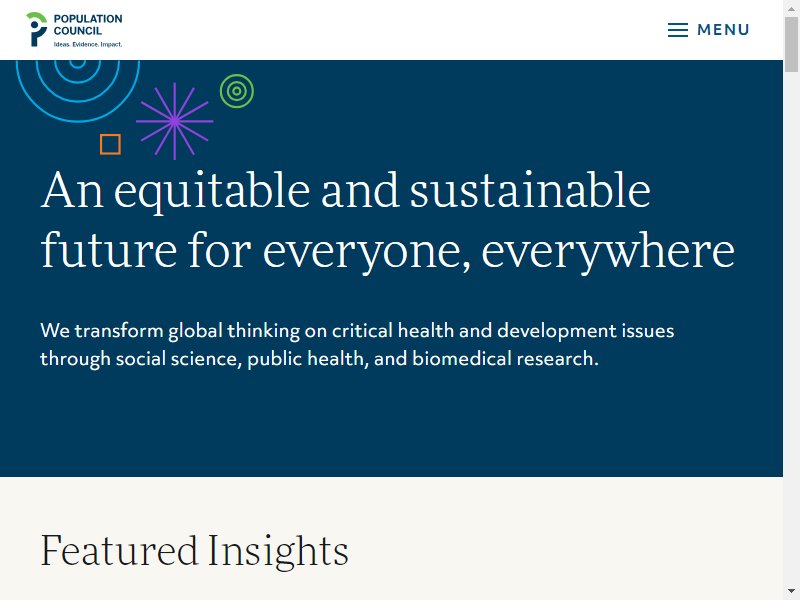This screenshot has width=800, height=600.
Task: Select the small green concentric circles graphic
Action: tap(237, 91)
